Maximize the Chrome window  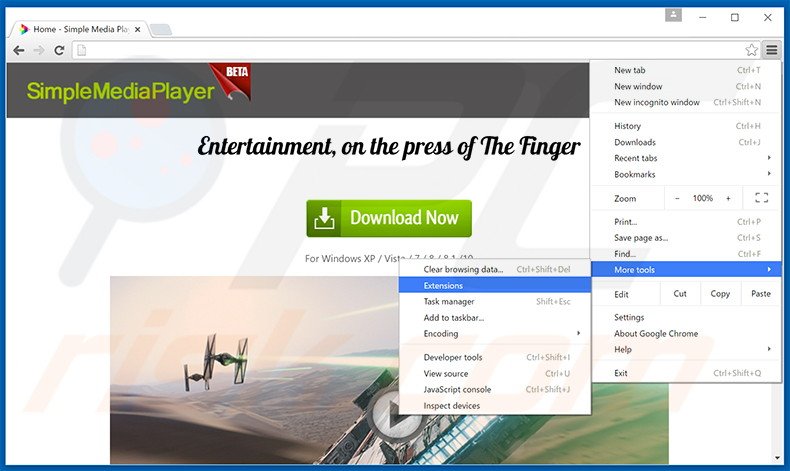[735, 18]
